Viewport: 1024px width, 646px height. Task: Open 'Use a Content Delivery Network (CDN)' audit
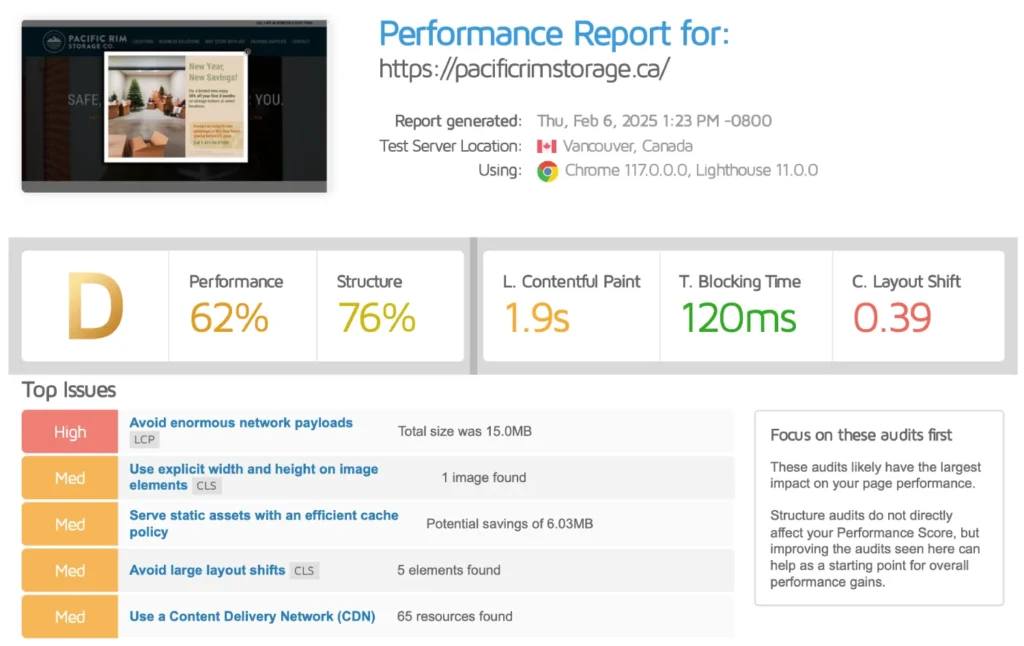tap(252, 616)
